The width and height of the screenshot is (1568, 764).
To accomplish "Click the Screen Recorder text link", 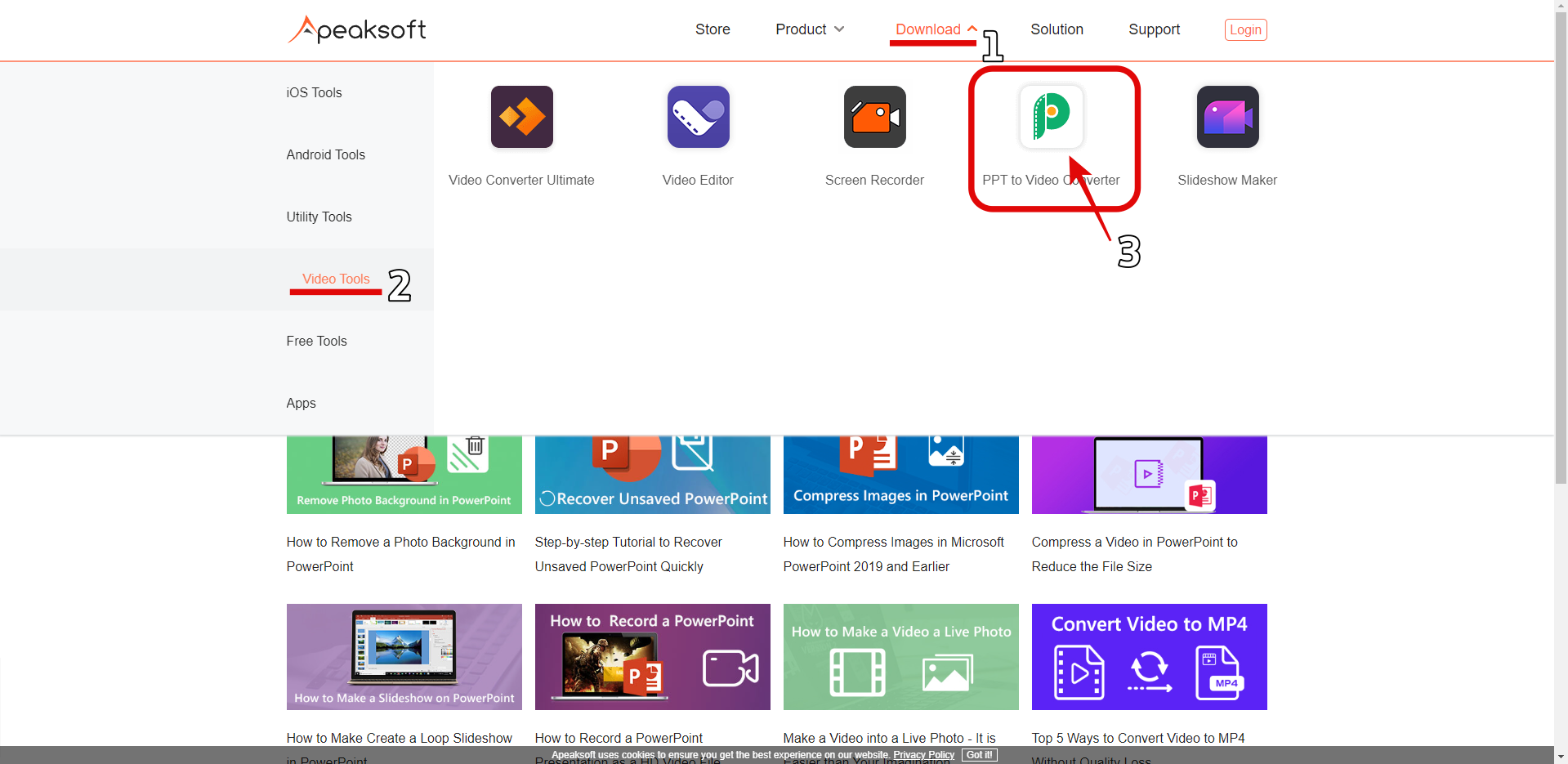I will tap(874, 181).
